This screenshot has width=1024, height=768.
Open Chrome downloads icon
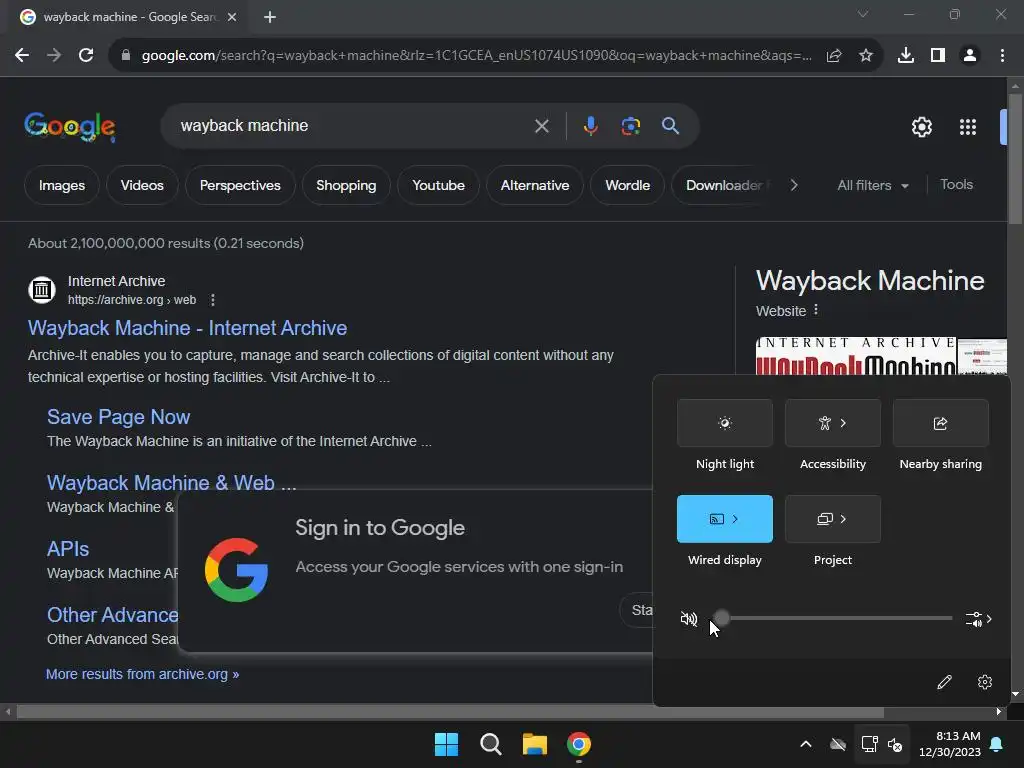(x=906, y=56)
